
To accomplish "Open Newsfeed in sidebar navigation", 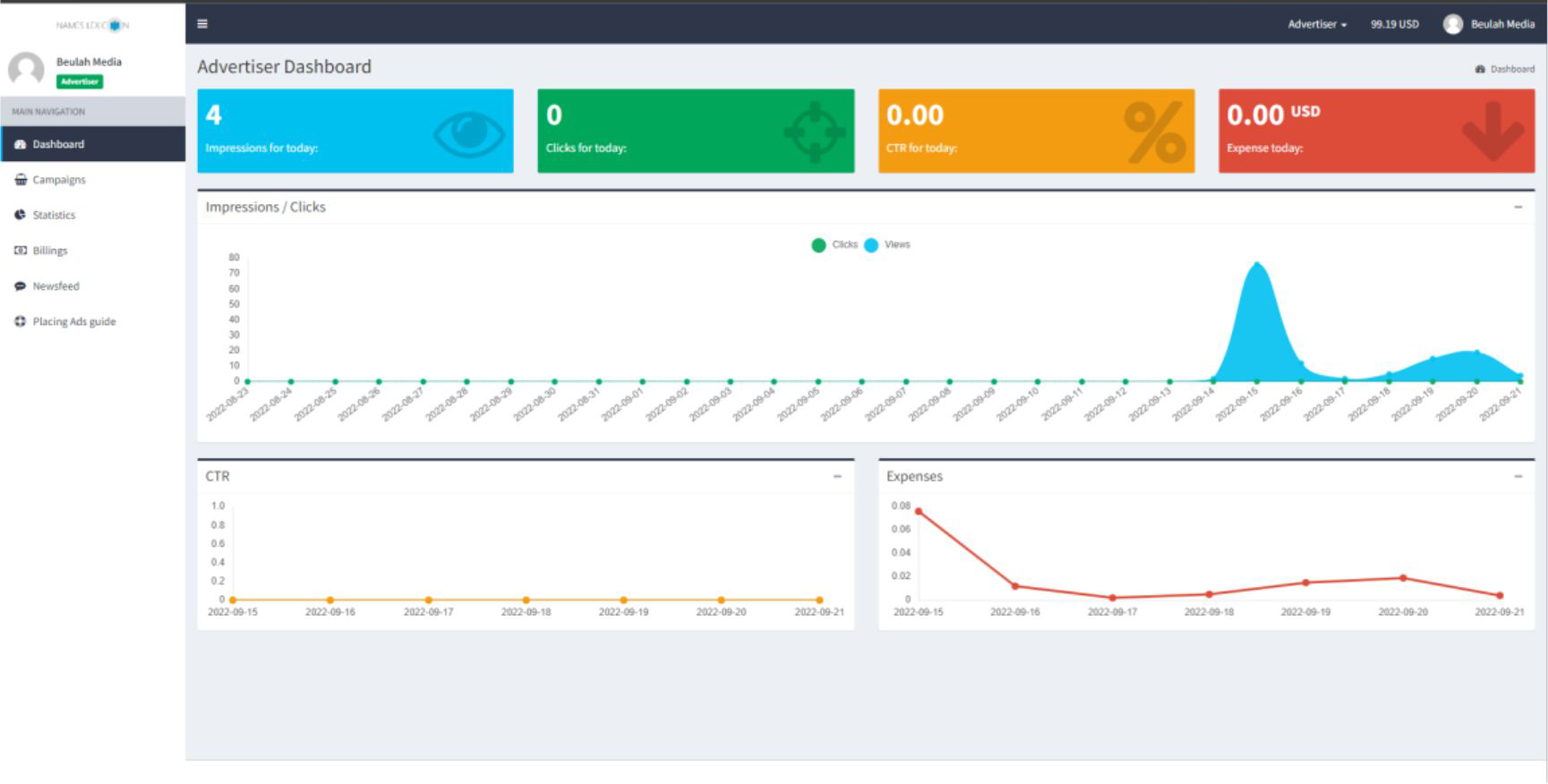I will pyautogui.click(x=93, y=286).
